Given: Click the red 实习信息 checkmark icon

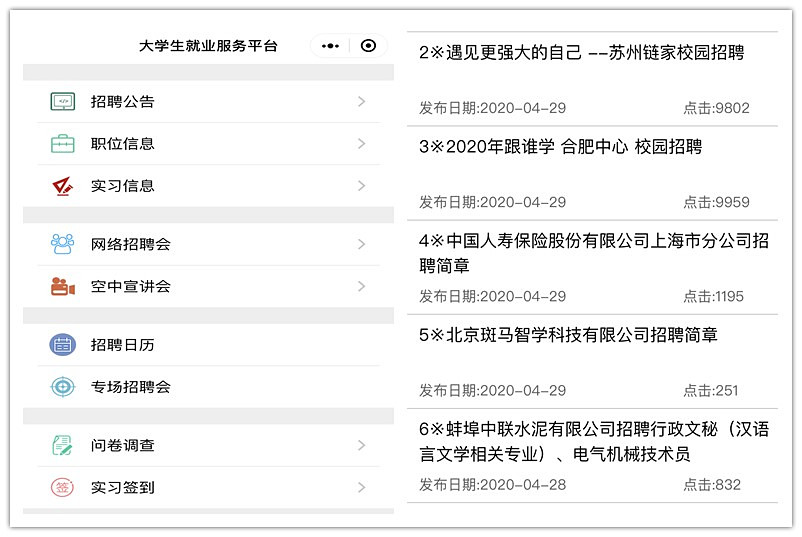Looking at the screenshot, I should click(x=63, y=186).
